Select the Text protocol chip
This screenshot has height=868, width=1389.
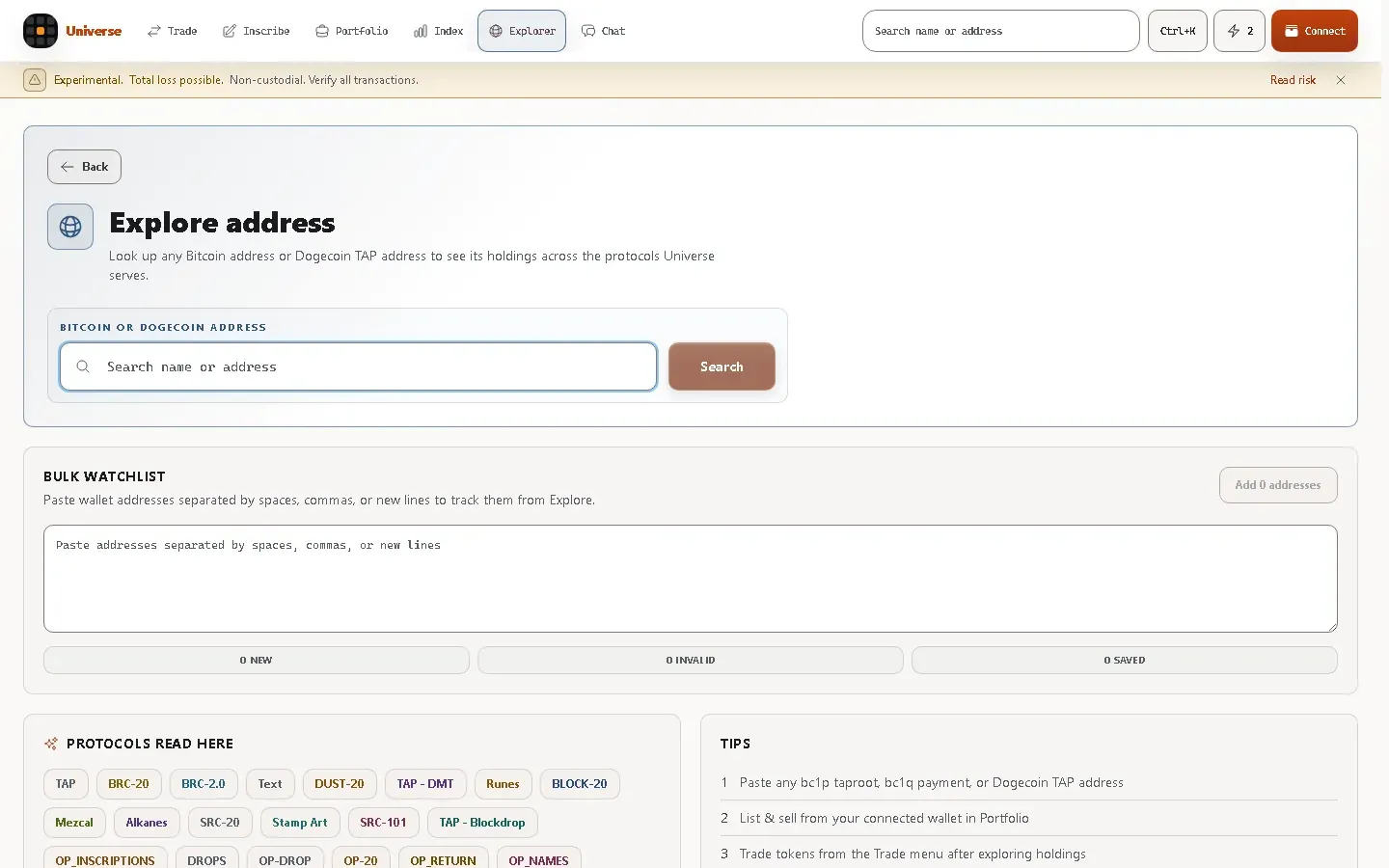click(270, 784)
